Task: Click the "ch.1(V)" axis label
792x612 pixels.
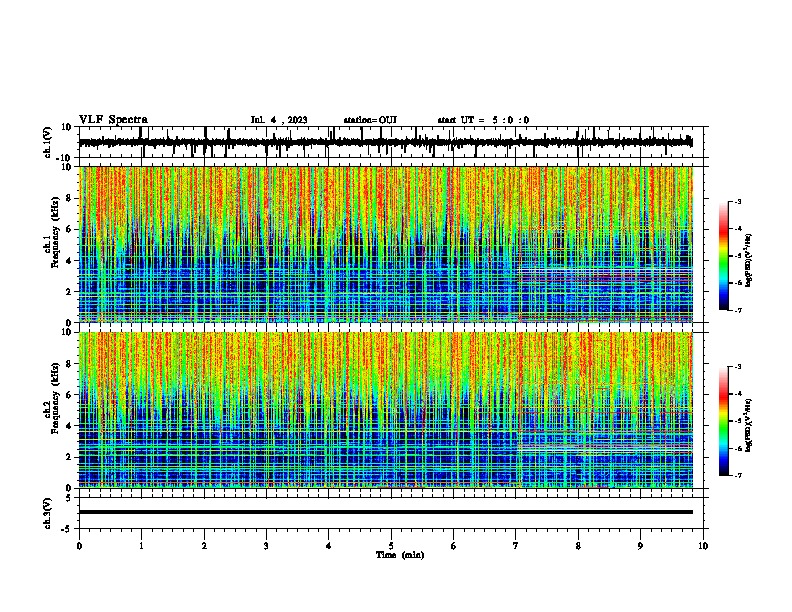Action: pos(48,142)
